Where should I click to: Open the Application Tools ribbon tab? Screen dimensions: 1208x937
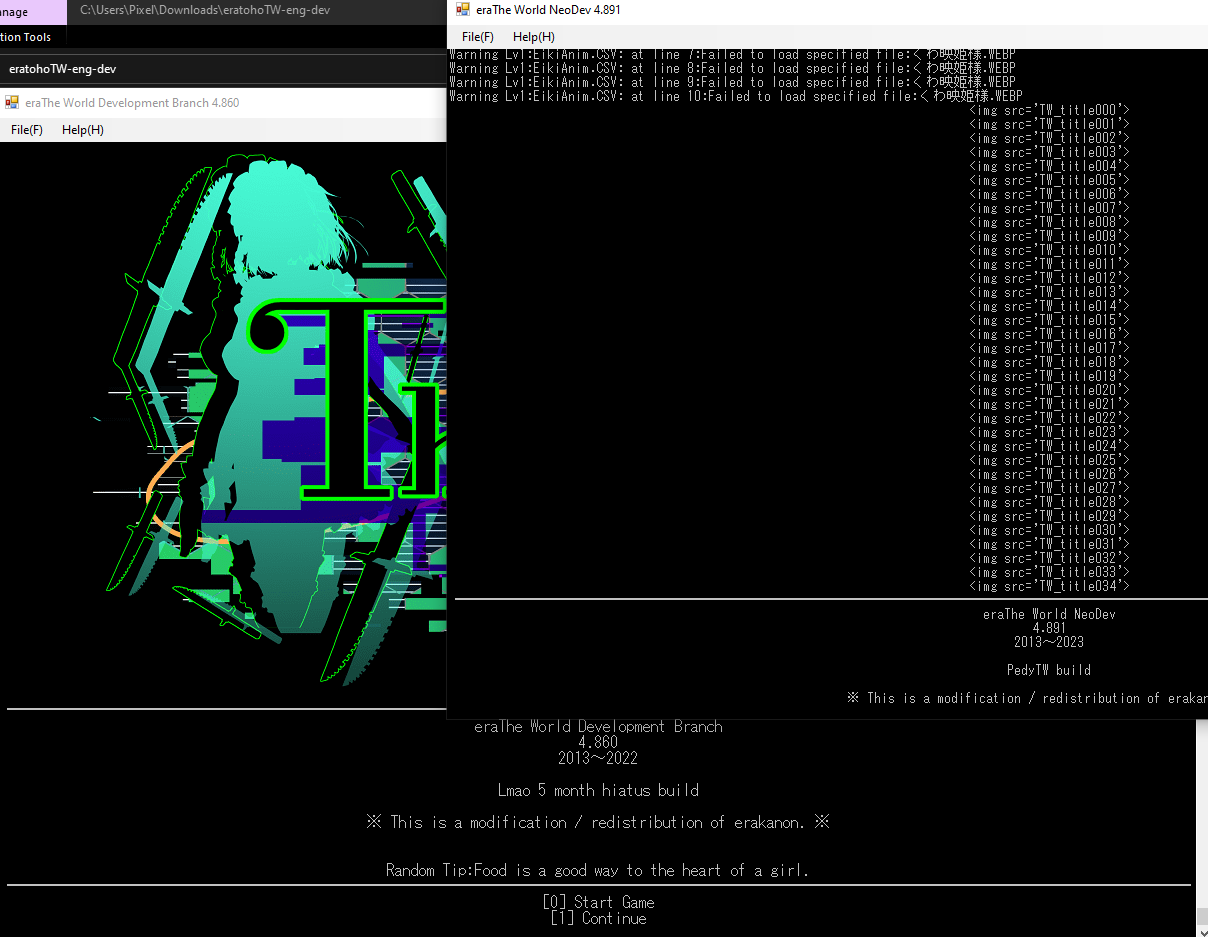coord(26,37)
